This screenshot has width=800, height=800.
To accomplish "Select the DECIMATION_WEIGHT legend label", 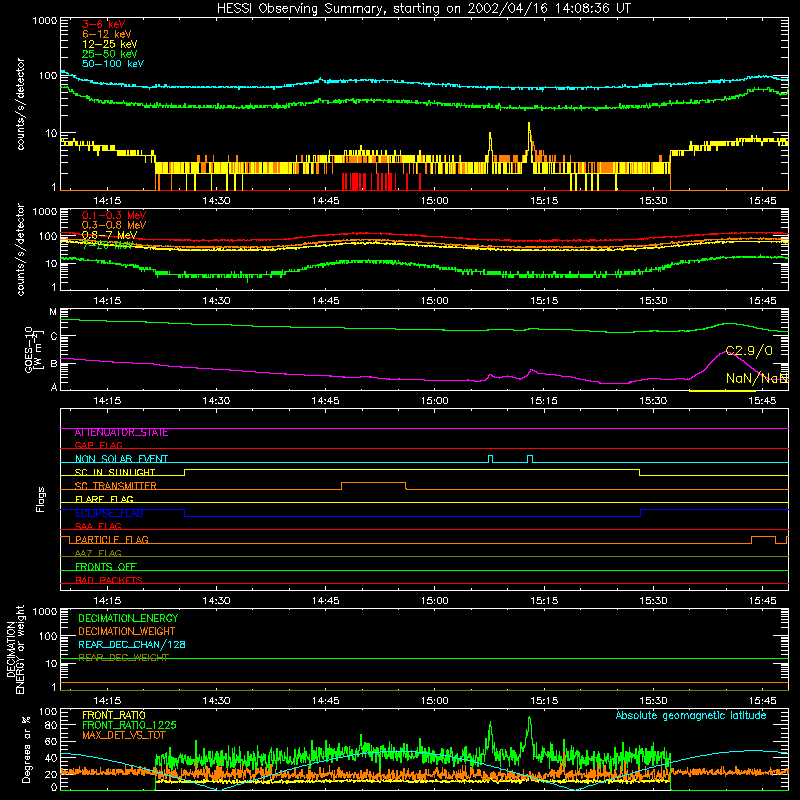I will [127, 632].
